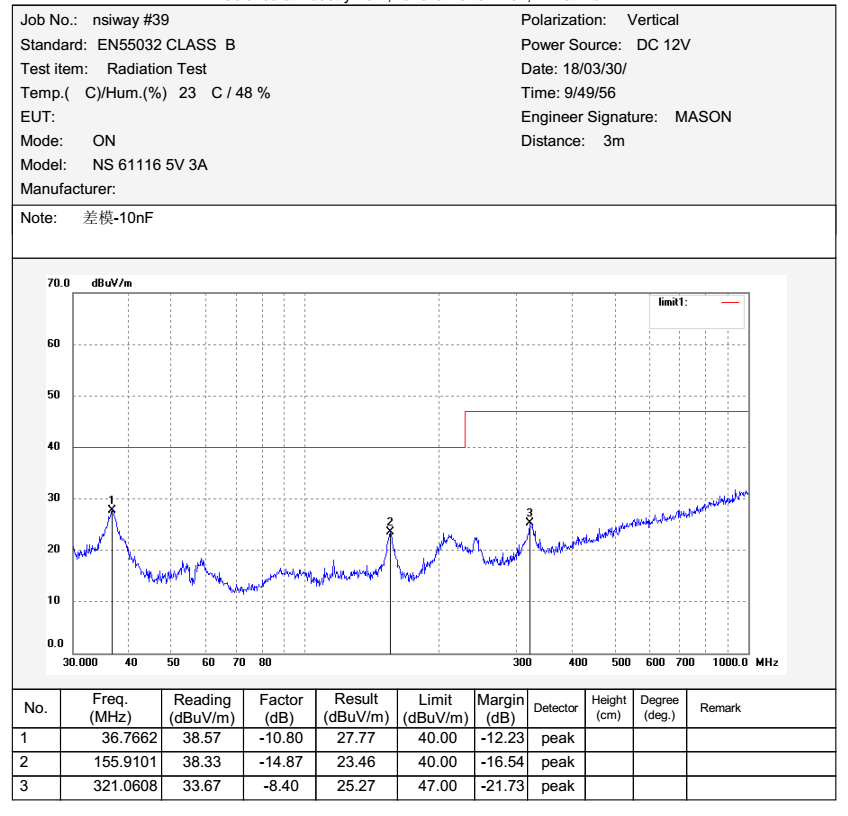
Task: Click the Note field containing 10nF
Action: point(118,218)
